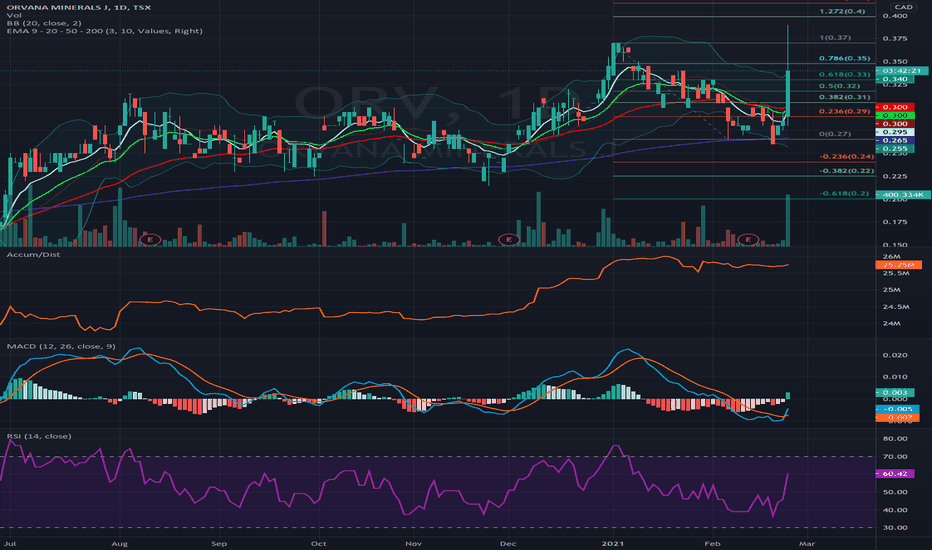Click the 0.003 MACD histogram label
Viewport: 932px width, 550px height.
[x=895, y=392]
